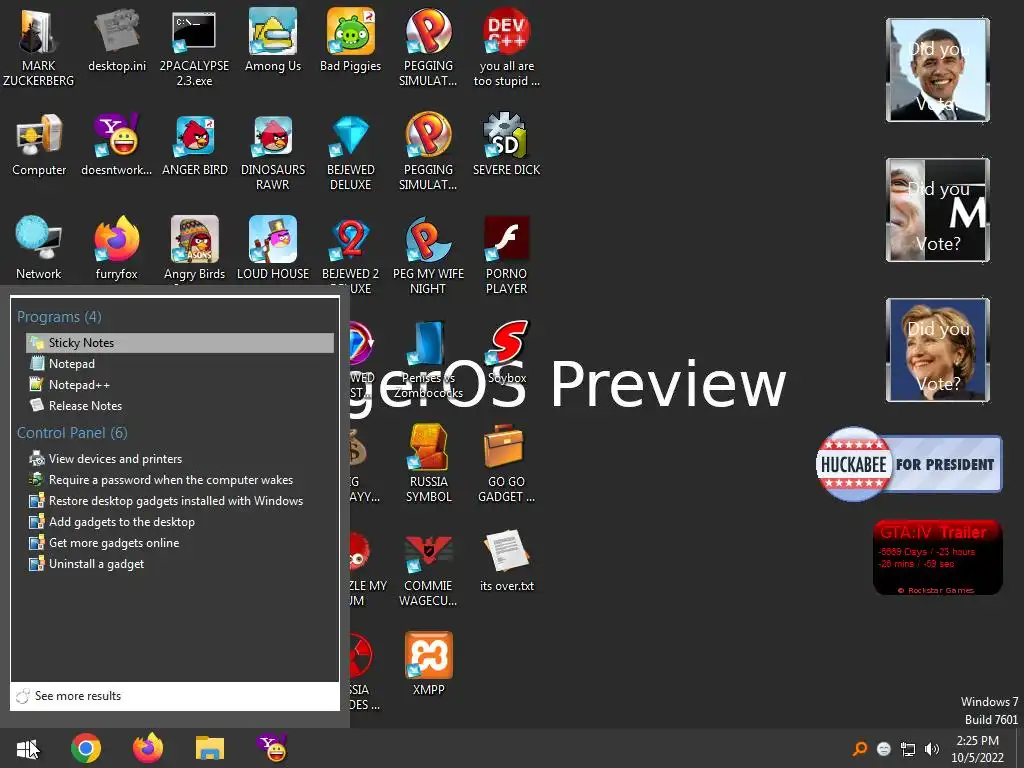1024x768 pixels.
Task: Open Yahoo Messenger from the taskbar
Action: coord(272,748)
